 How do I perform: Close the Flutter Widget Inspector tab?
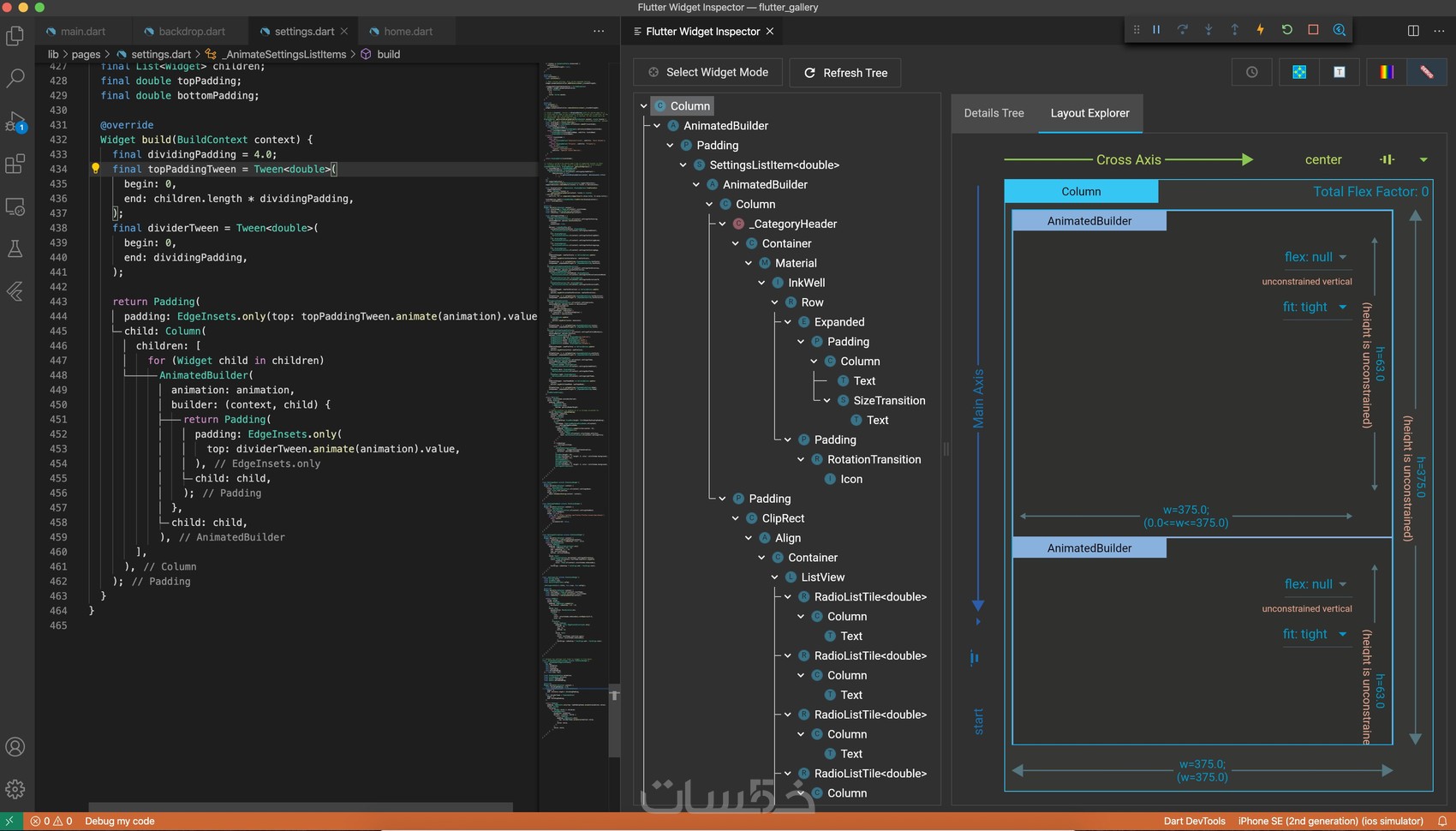pos(770,31)
